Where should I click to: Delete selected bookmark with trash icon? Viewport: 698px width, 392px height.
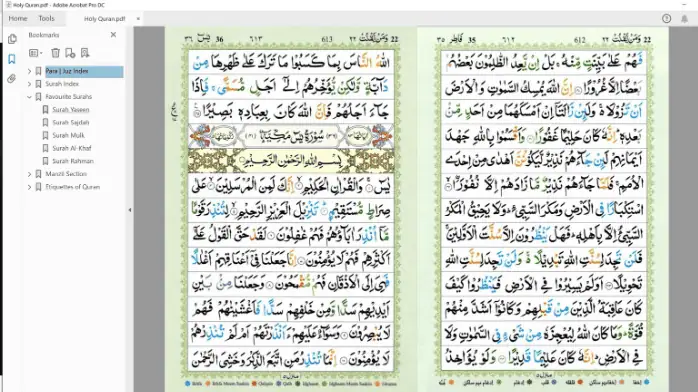pyautogui.click(x=55, y=53)
